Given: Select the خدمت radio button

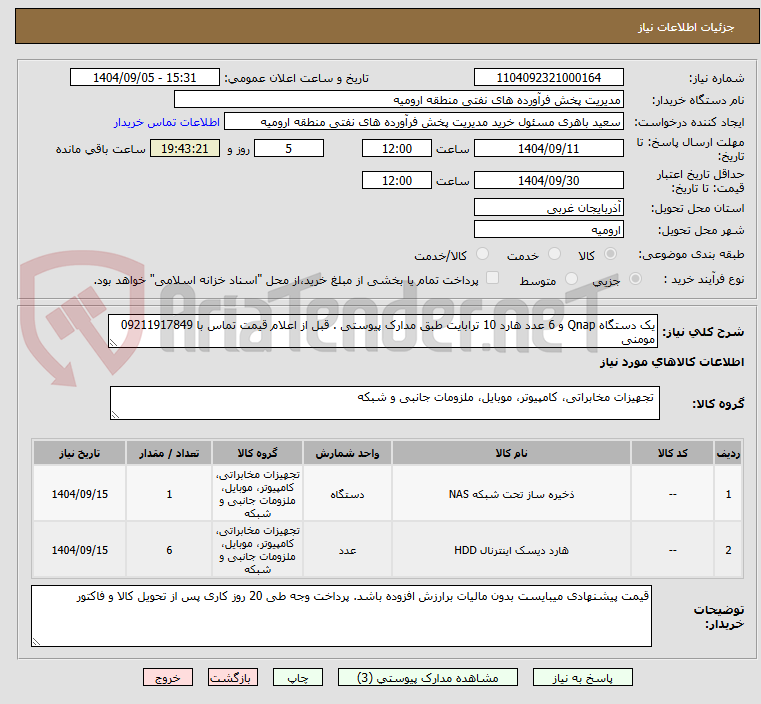Looking at the screenshot, I should (x=554, y=254).
